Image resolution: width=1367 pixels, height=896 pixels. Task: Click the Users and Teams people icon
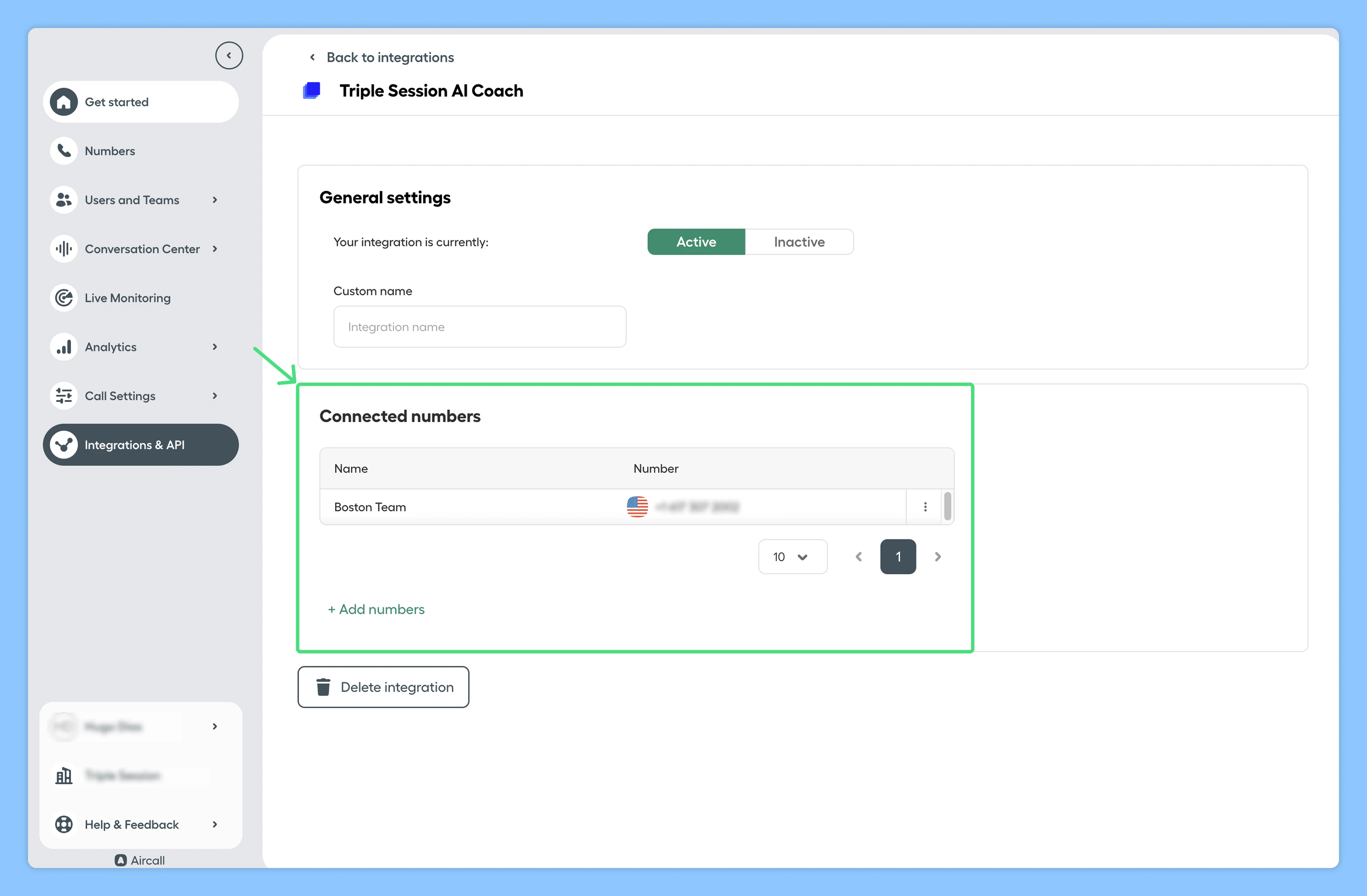tap(64, 200)
